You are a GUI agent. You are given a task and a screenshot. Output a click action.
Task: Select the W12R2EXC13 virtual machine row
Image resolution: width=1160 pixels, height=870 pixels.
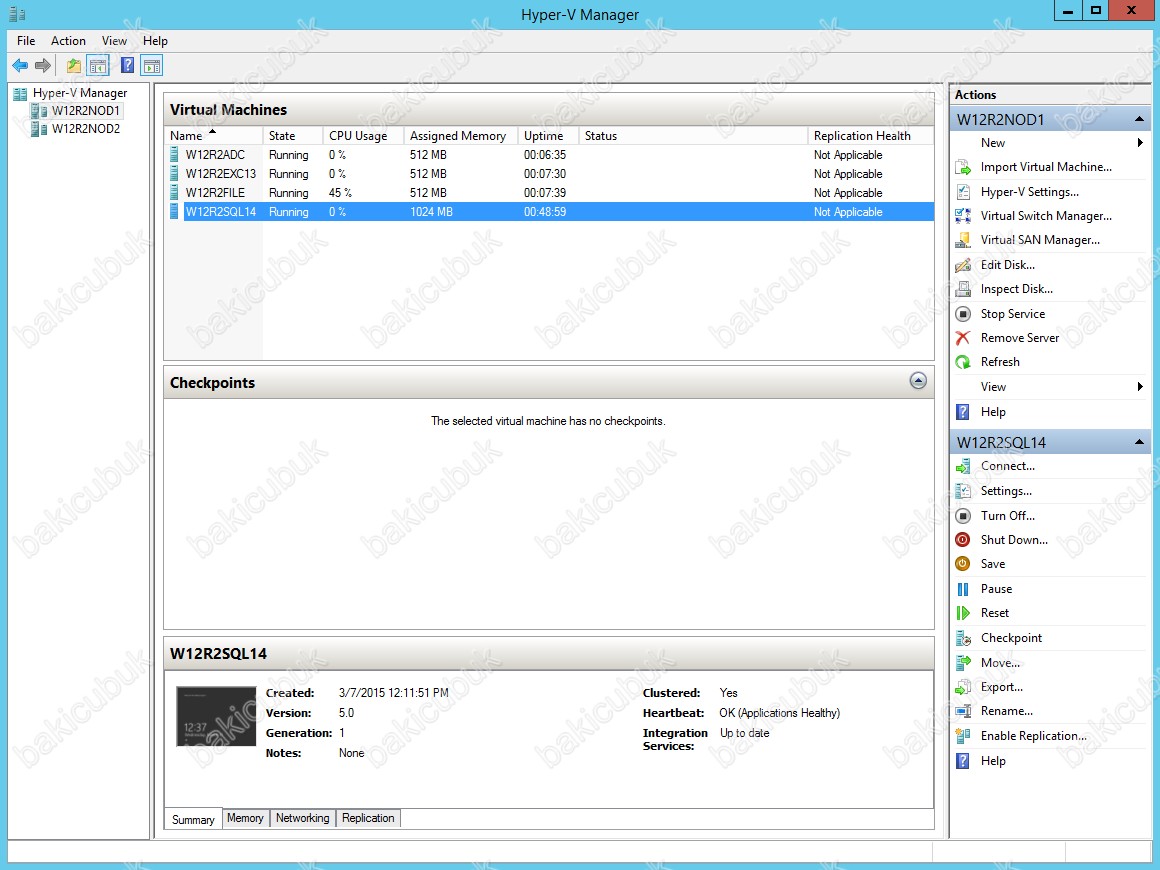click(549, 174)
